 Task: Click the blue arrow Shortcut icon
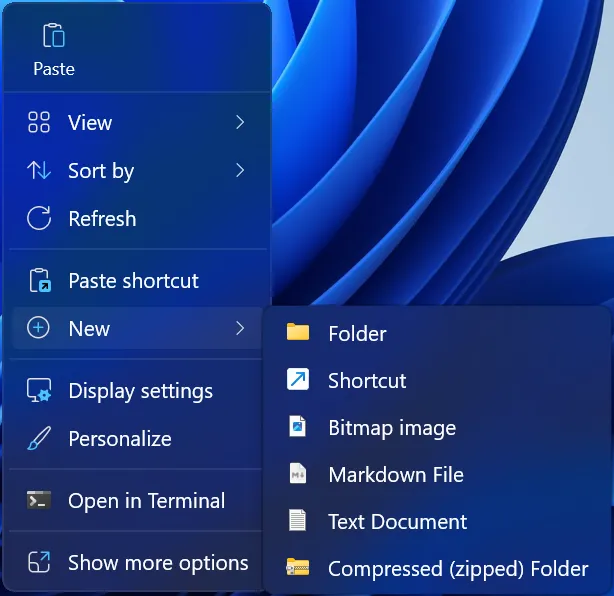(x=298, y=380)
